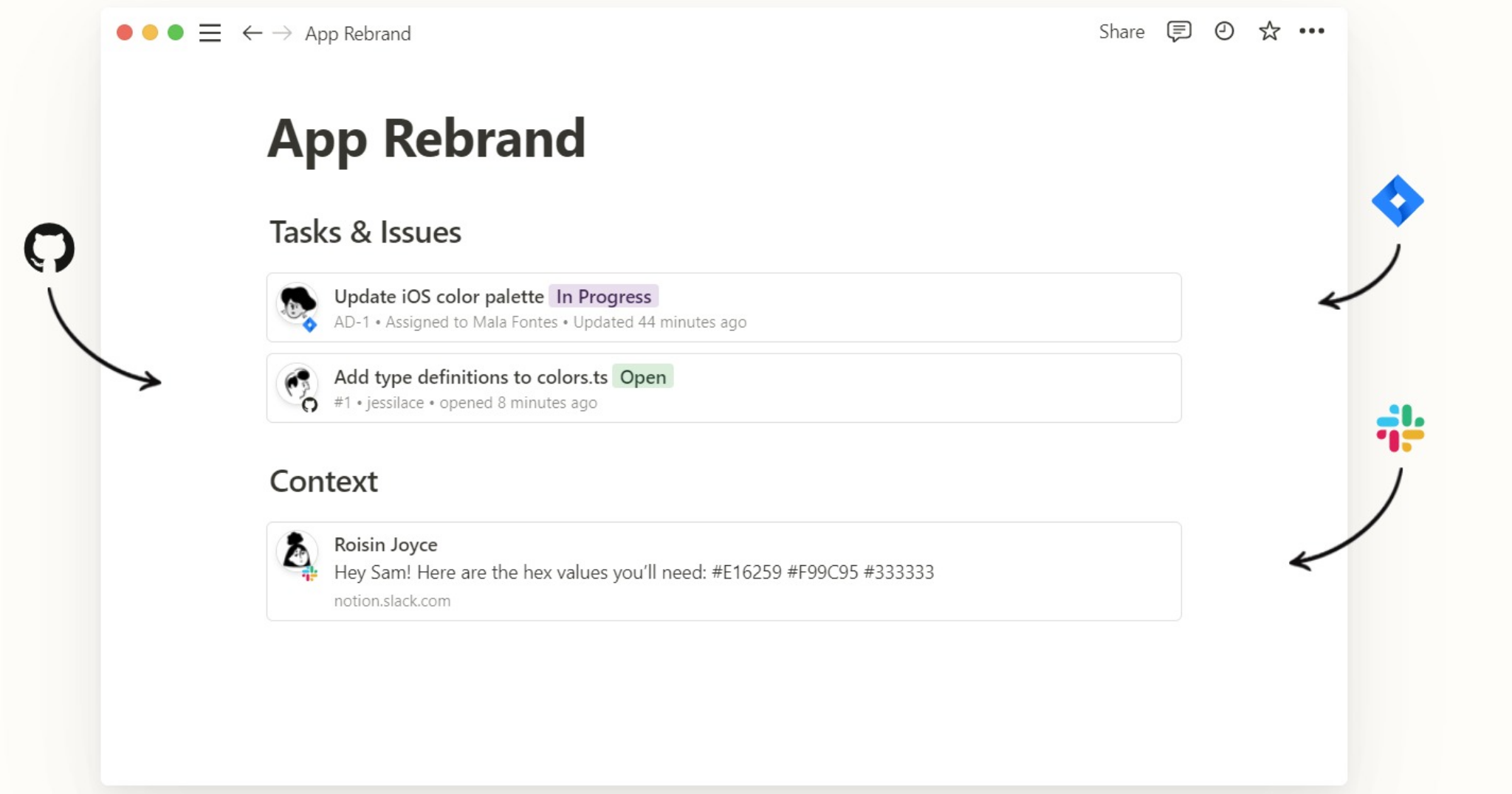Open the sidebar hamburger menu
Screen dimensions: 1512x794
click(210, 33)
